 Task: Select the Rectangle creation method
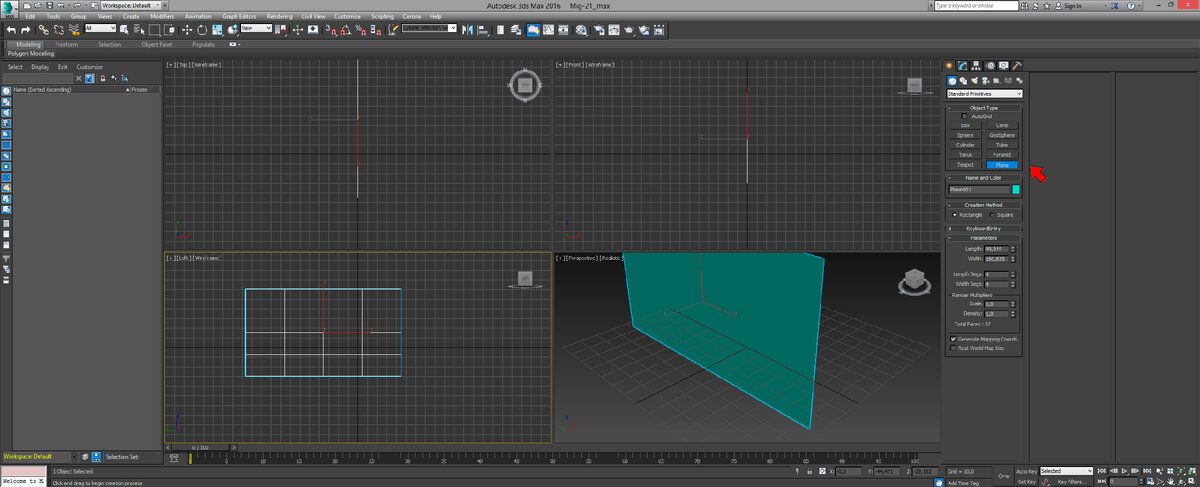pos(956,215)
